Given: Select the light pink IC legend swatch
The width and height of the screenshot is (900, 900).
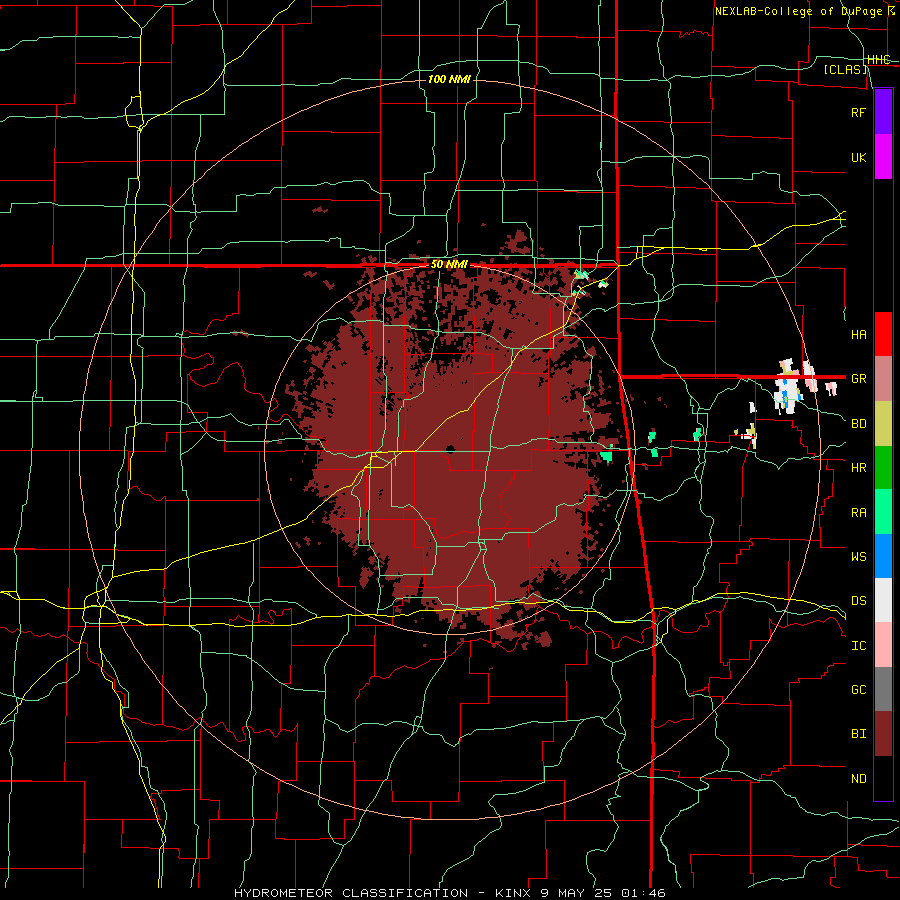Looking at the screenshot, I should 883,645.
